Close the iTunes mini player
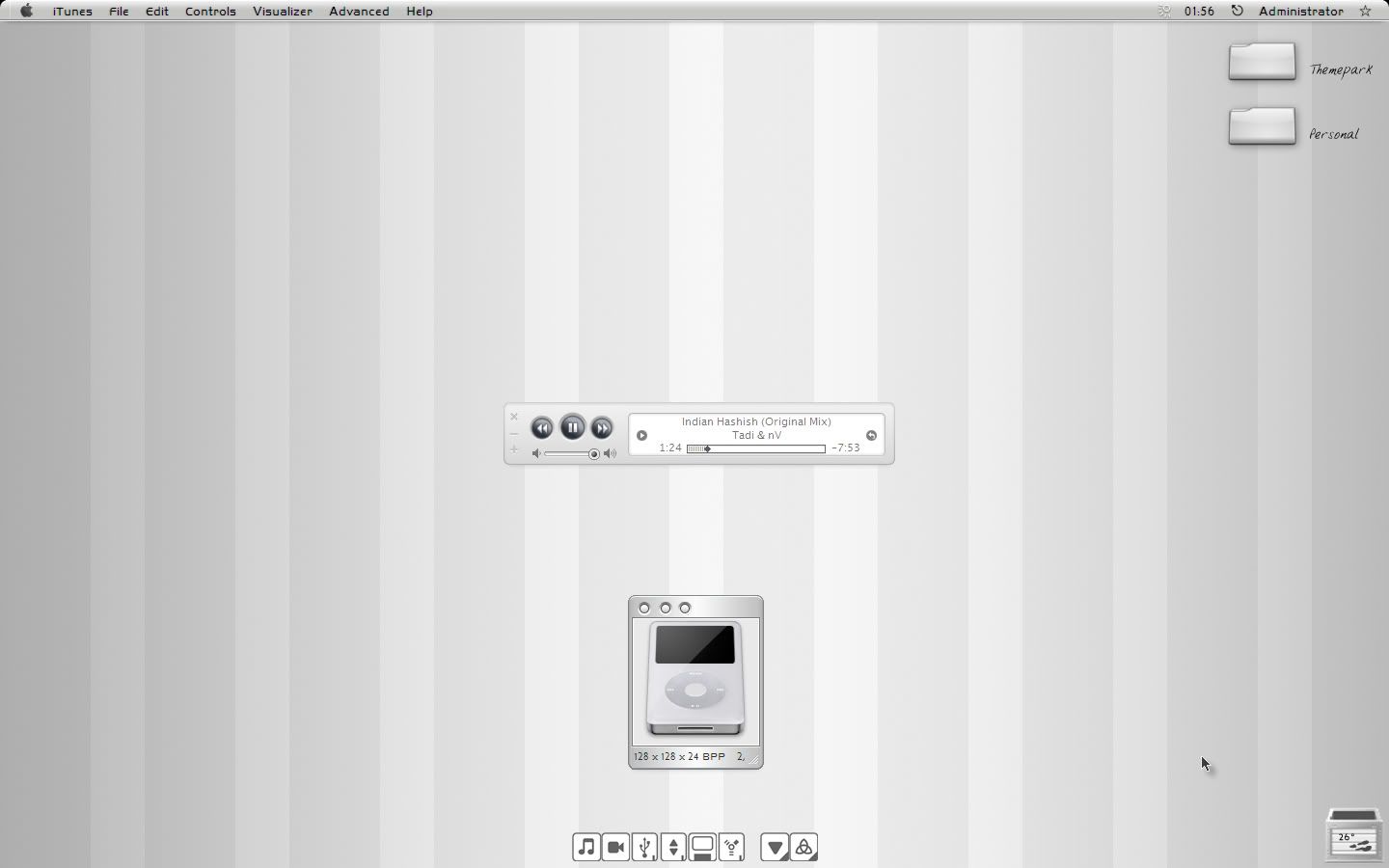Viewport: 1389px width, 868px height. point(514,417)
